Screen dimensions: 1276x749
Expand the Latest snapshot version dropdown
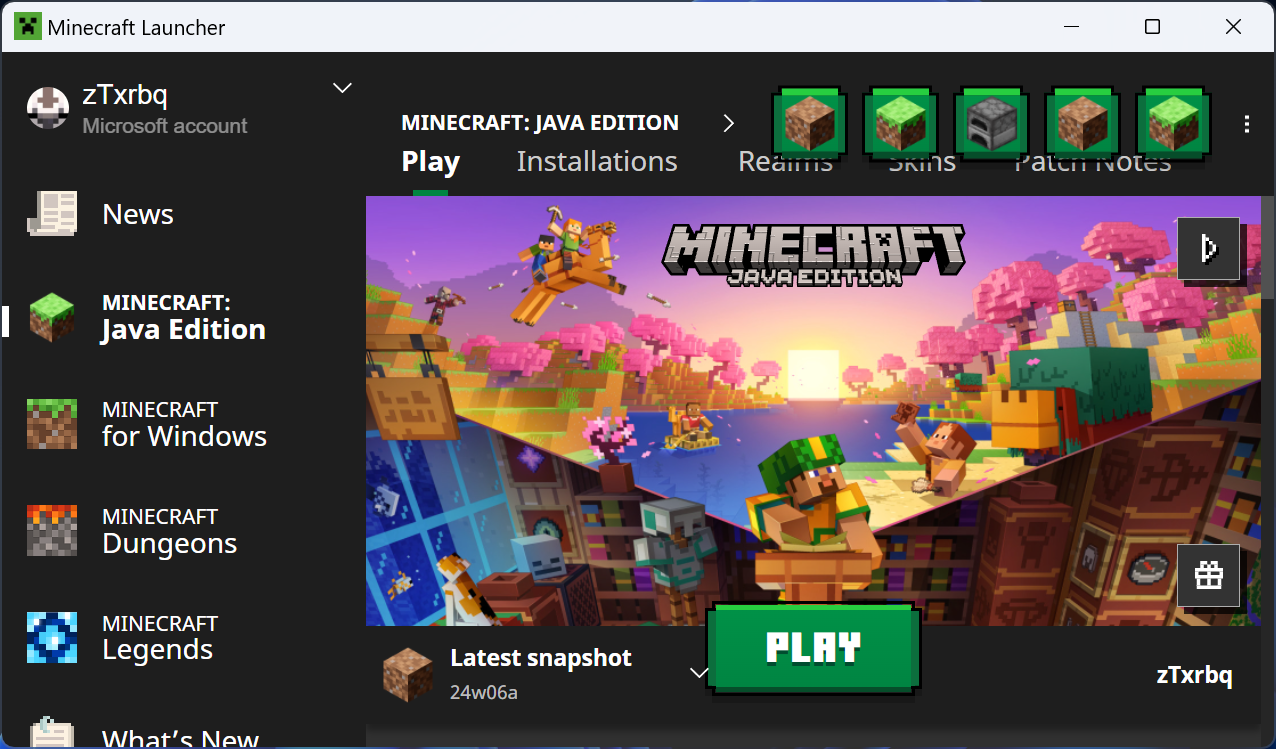point(699,672)
